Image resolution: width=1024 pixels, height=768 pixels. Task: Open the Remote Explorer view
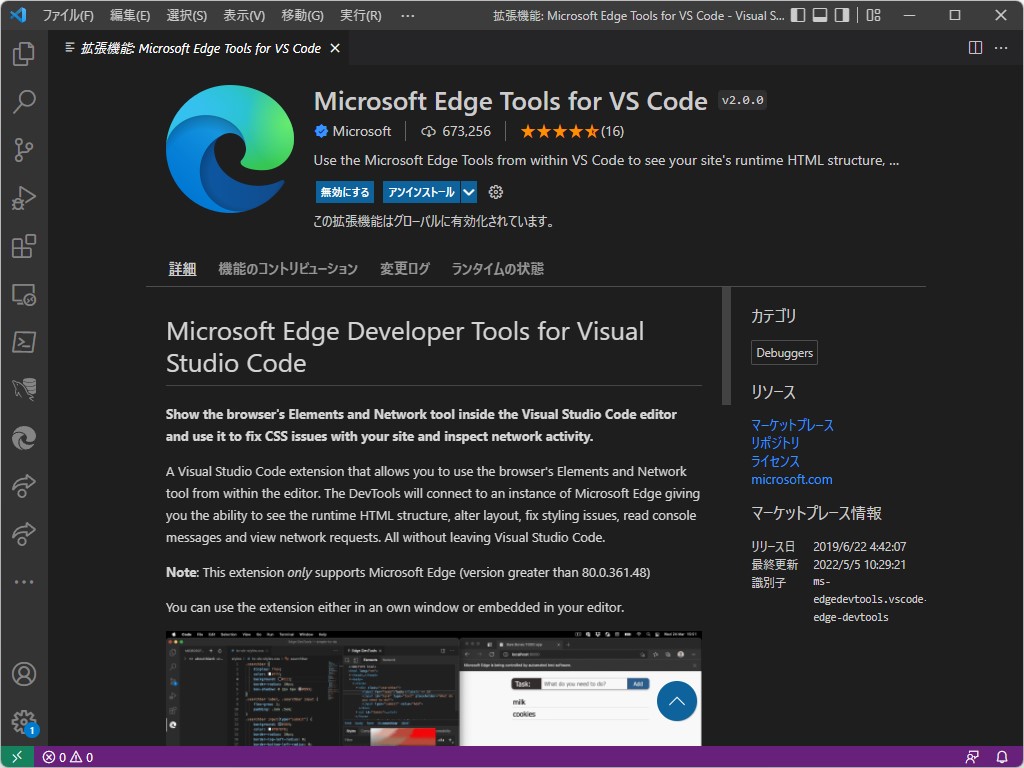[x=22, y=294]
